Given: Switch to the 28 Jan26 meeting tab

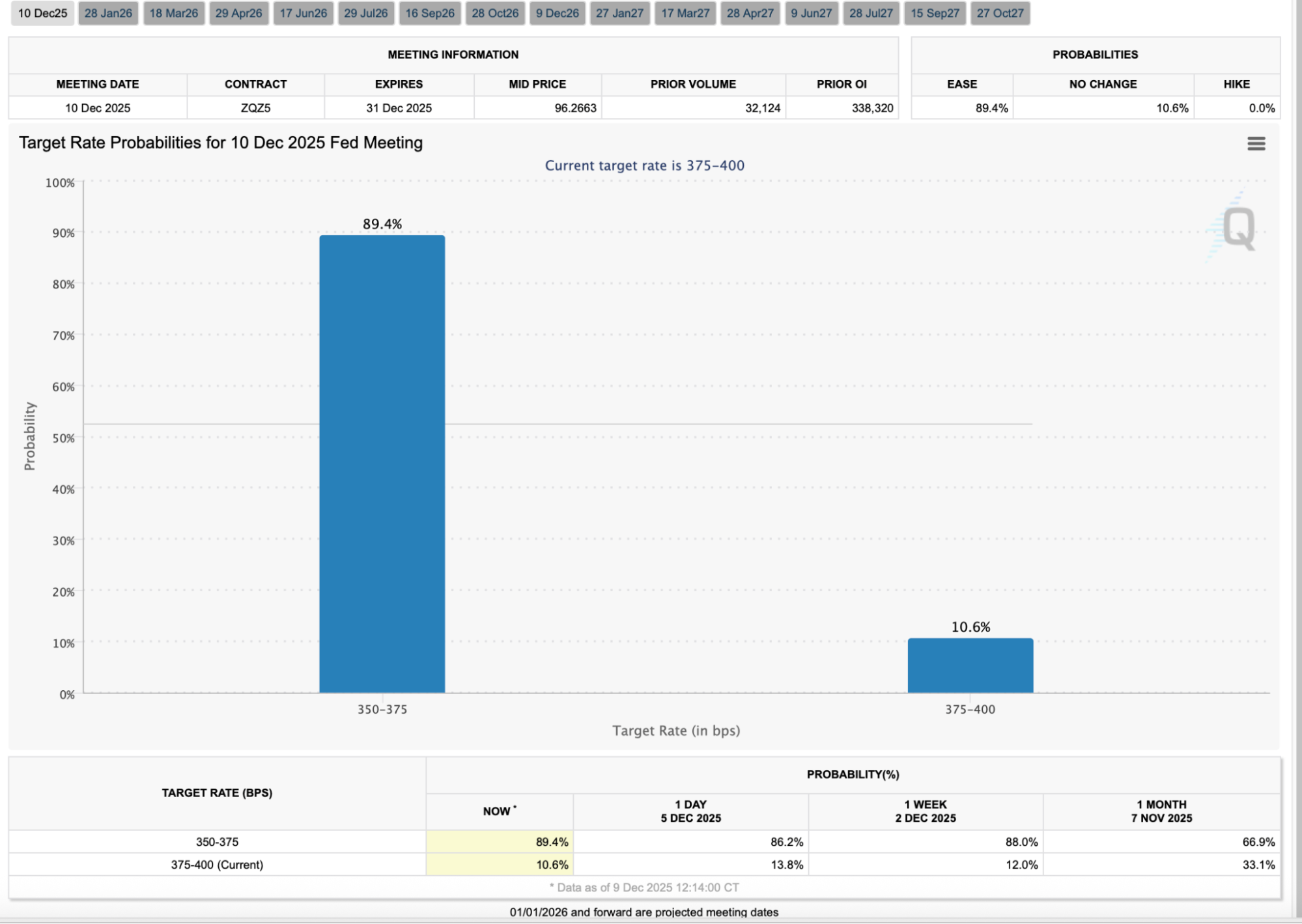Looking at the screenshot, I should [x=108, y=13].
